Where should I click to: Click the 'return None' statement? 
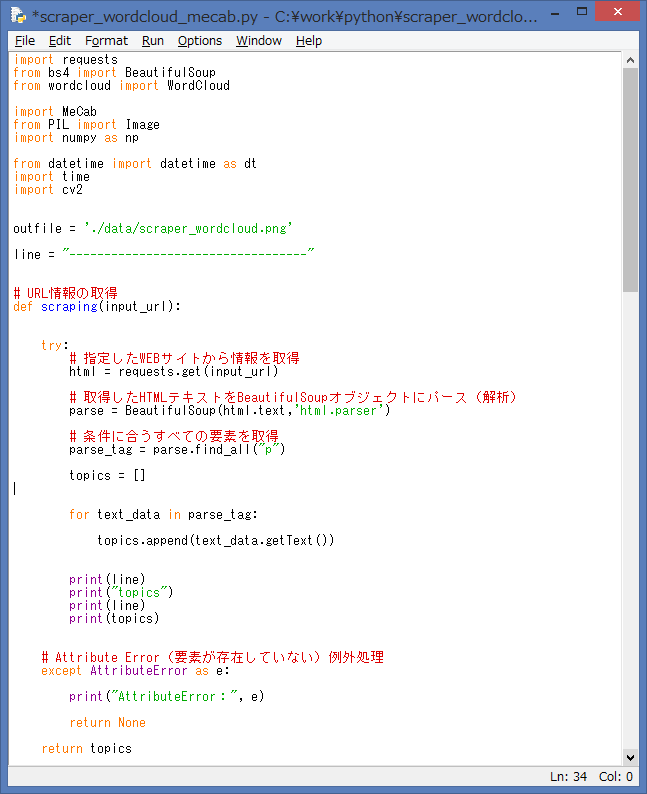click(x=107, y=722)
